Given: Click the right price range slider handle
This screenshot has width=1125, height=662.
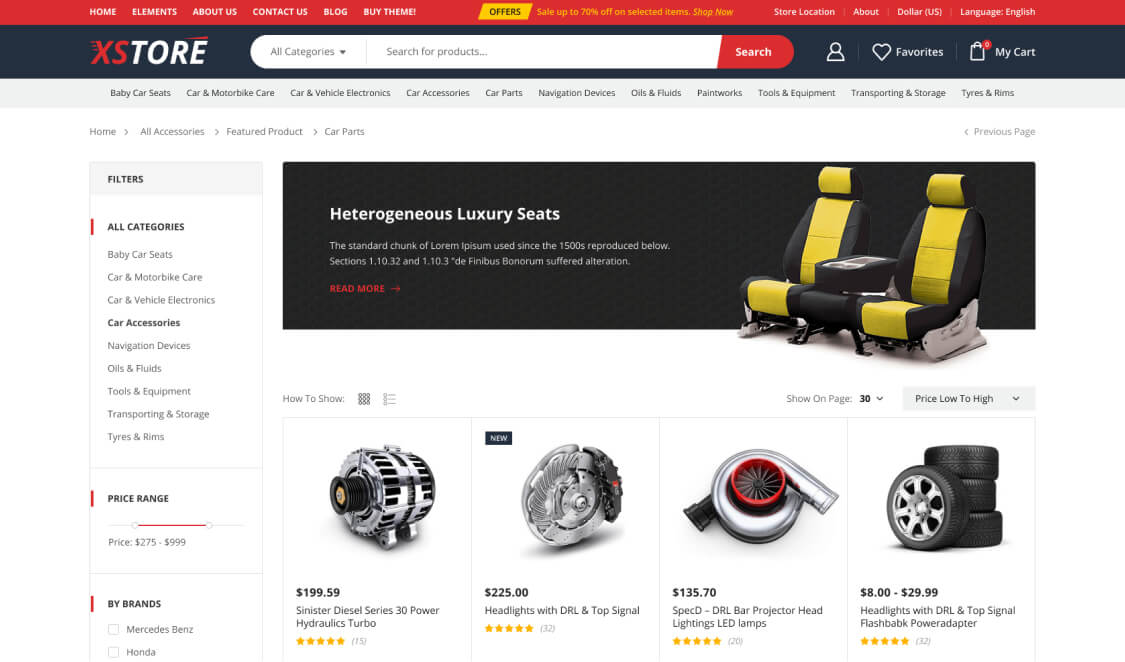Looking at the screenshot, I should pyautogui.click(x=209, y=525).
